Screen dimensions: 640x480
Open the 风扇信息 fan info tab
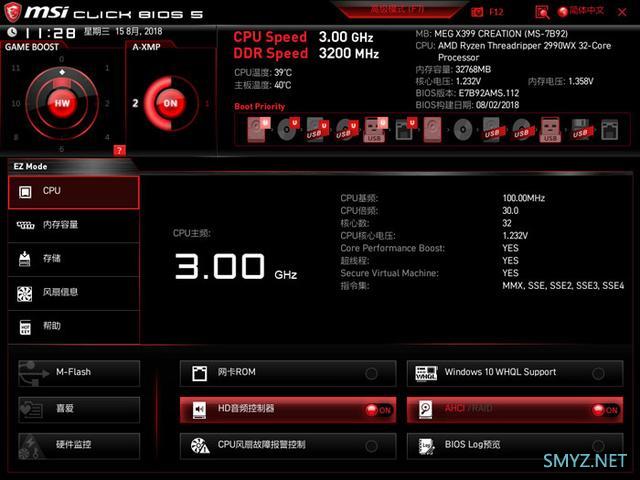[73, 293]
